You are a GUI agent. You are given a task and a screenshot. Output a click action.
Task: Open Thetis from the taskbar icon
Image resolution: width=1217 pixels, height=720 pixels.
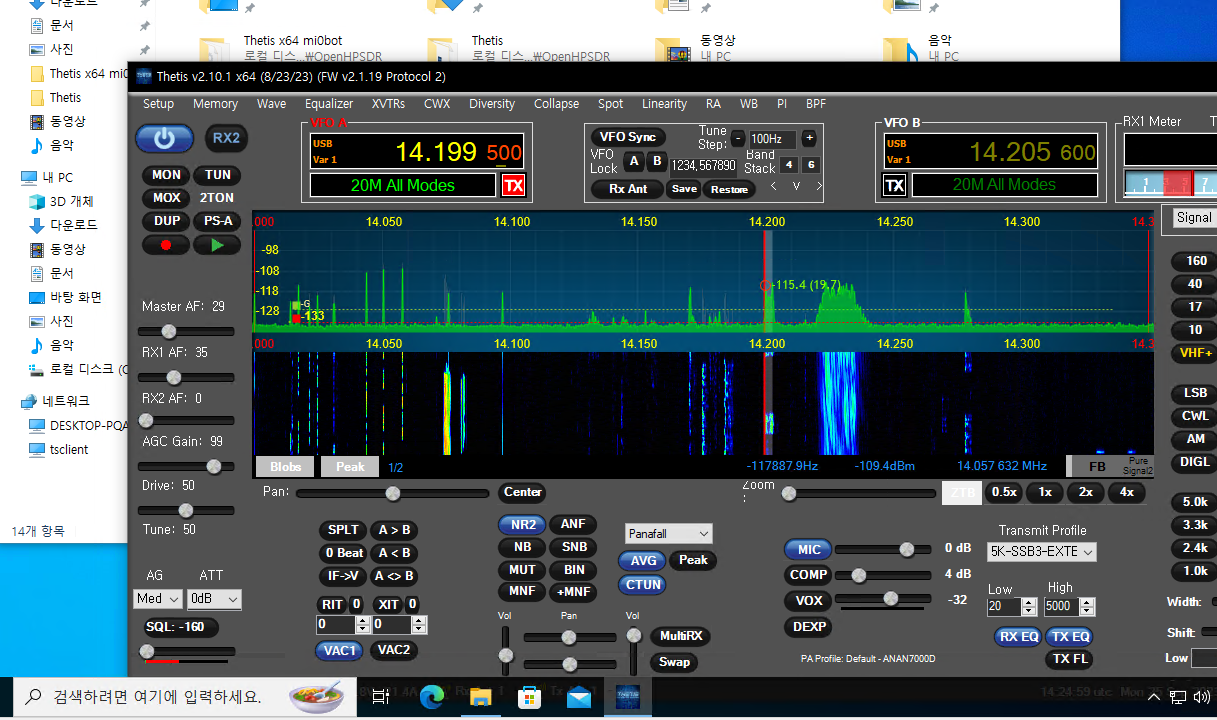[x=627, y=697]
